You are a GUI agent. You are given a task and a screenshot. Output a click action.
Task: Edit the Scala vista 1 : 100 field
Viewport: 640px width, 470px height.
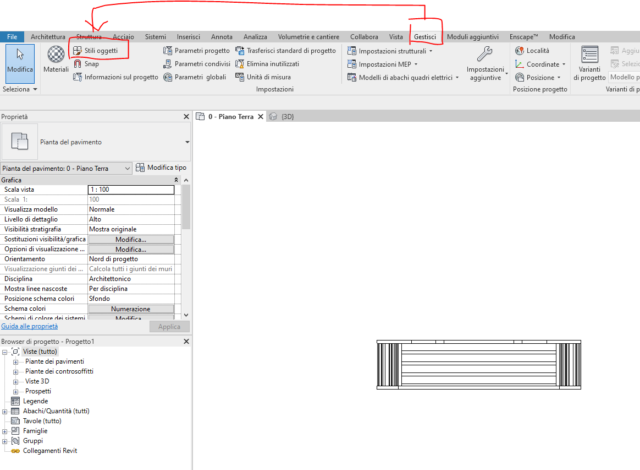click(x=131, y=190)
